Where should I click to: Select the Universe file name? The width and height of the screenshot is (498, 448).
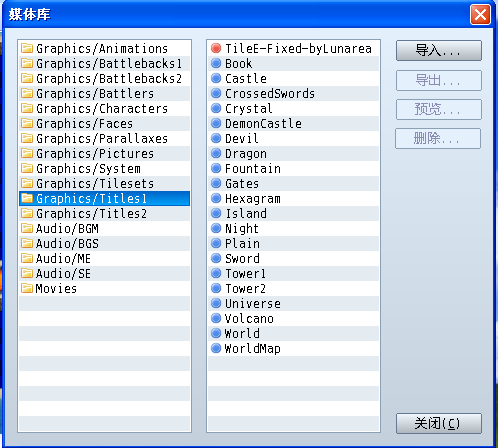(253, 304)
